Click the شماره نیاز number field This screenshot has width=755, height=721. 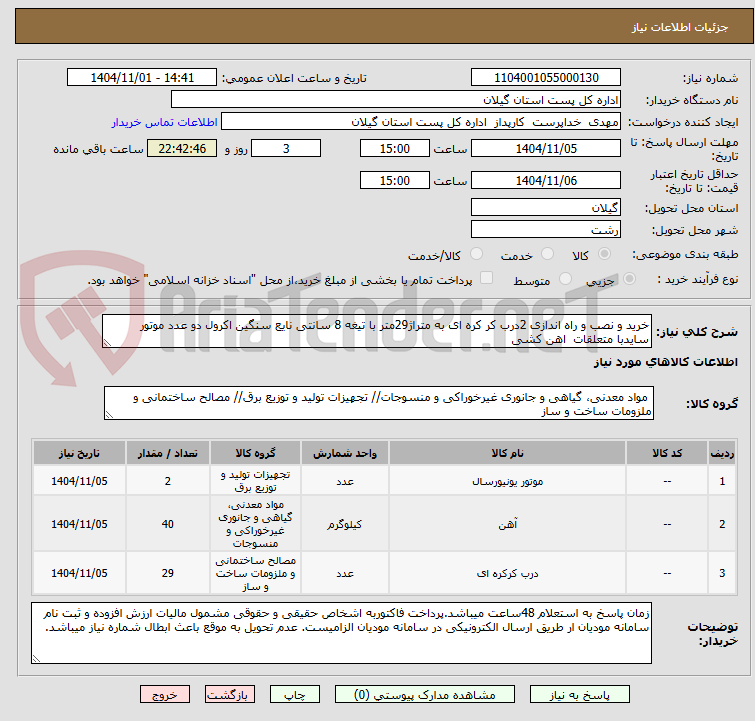(x=546, y=78)
